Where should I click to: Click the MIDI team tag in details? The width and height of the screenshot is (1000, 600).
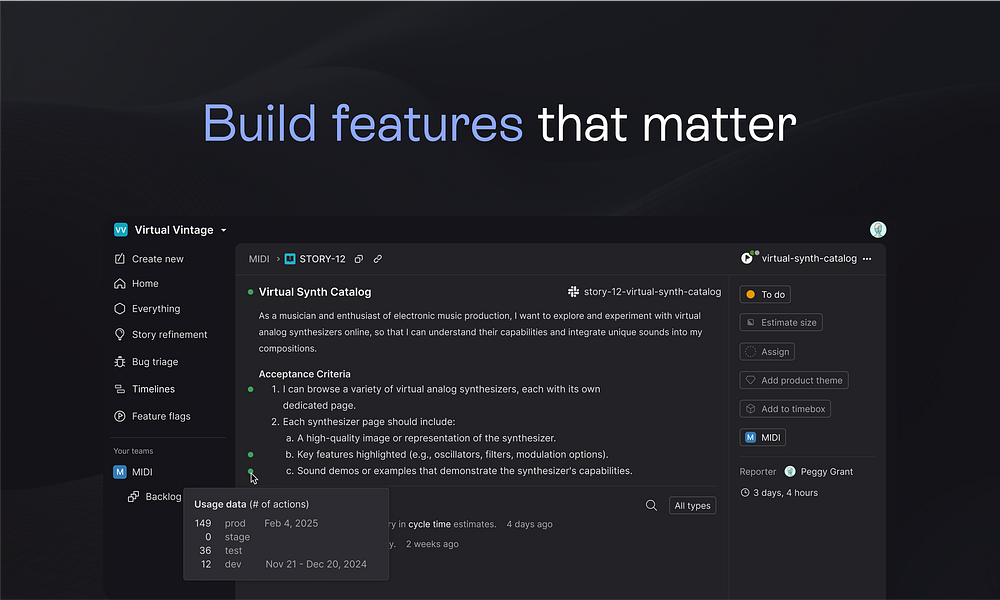point(763,437)
